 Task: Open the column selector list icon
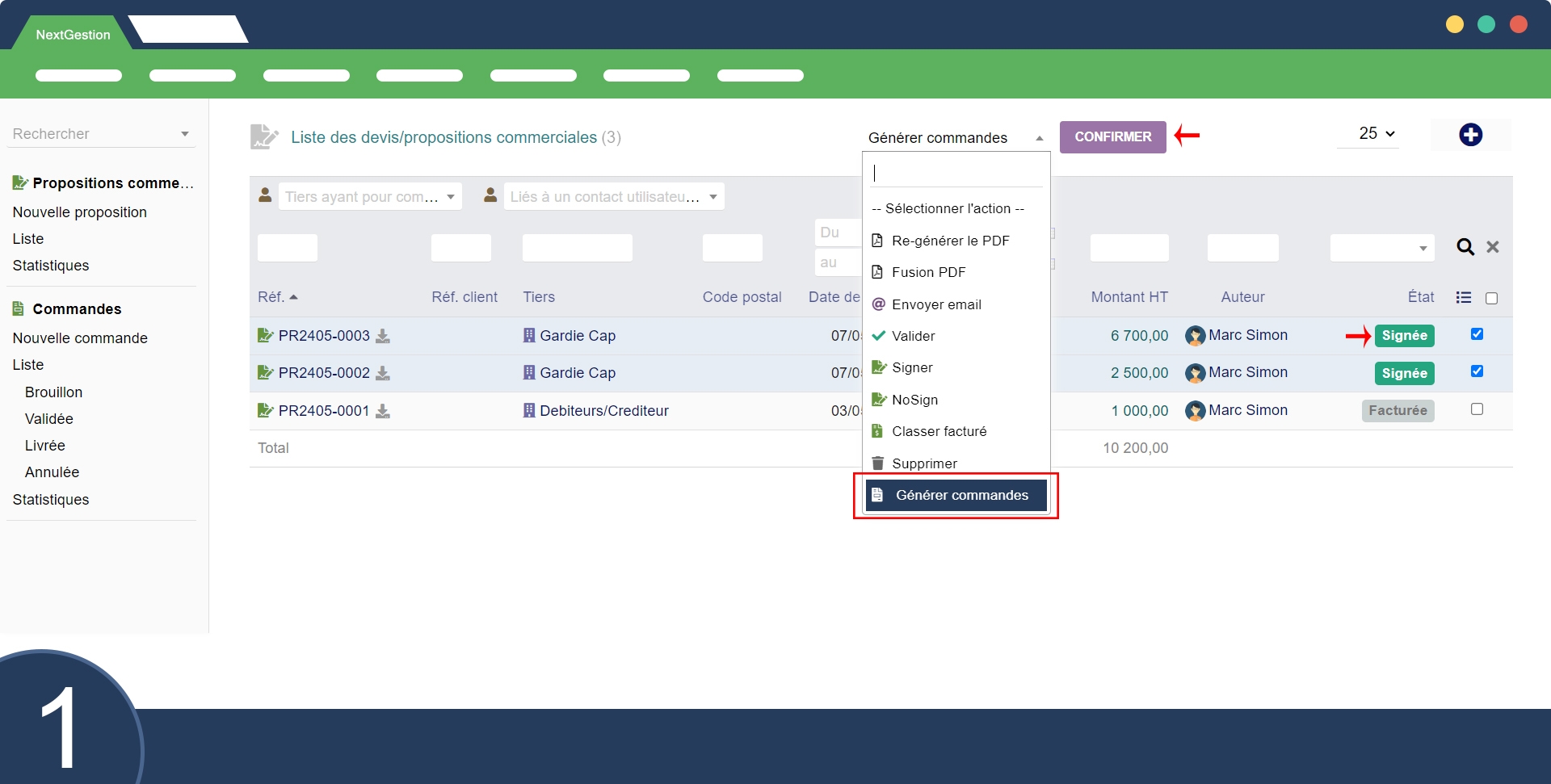tap(1463, 298)
